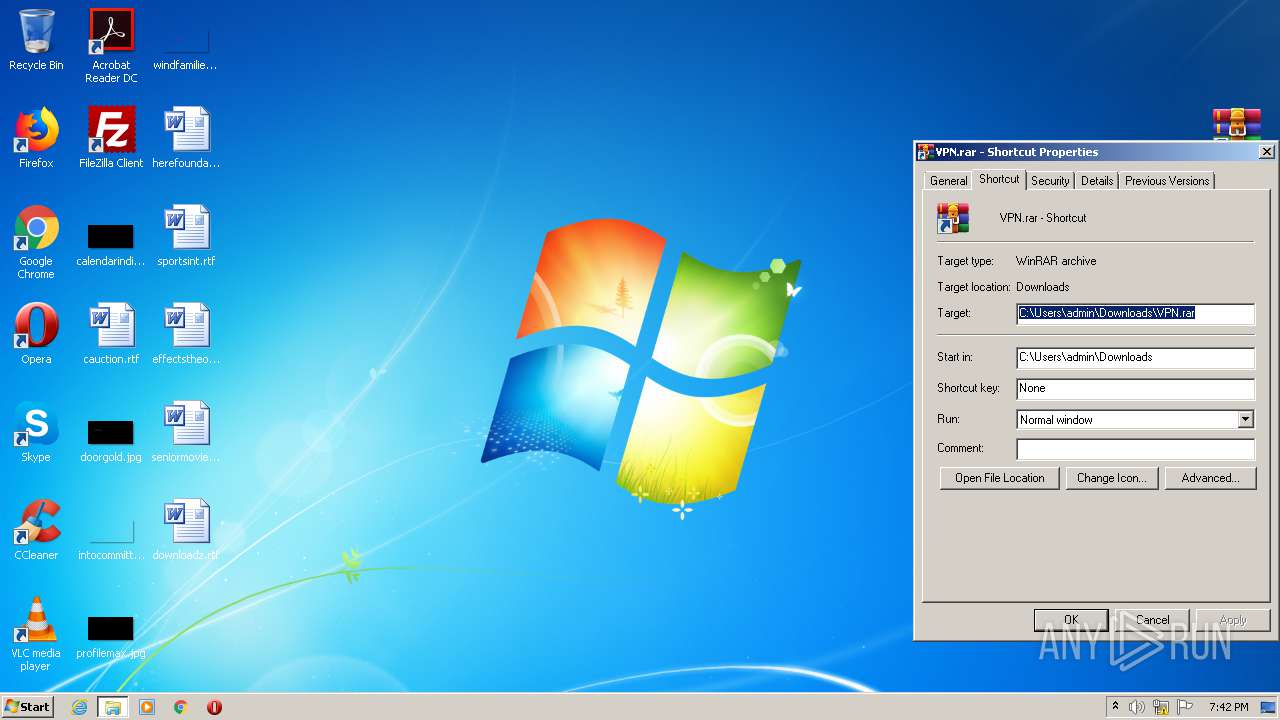Select the VLC media player icon
The width and height of the screenshot is (1280, 720).
coord(36,634)
